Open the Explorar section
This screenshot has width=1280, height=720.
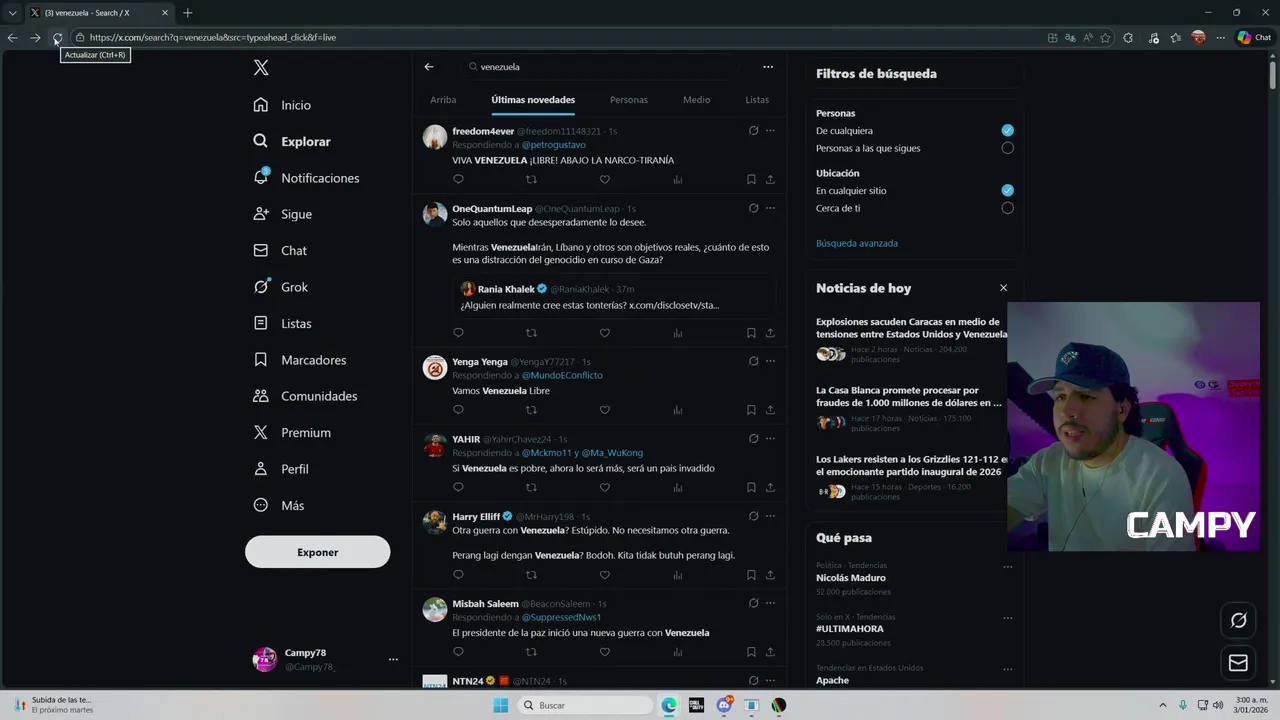(x=292, y=142)
